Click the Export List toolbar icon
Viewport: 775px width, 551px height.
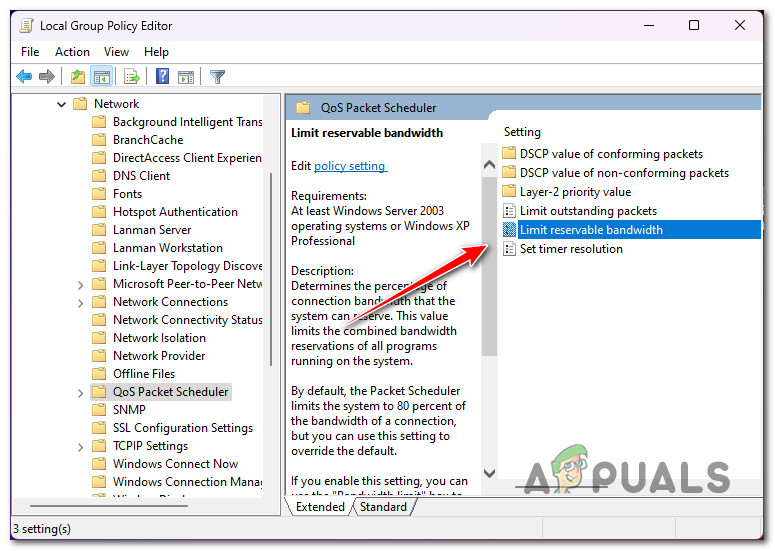click(x=132, y=77)
